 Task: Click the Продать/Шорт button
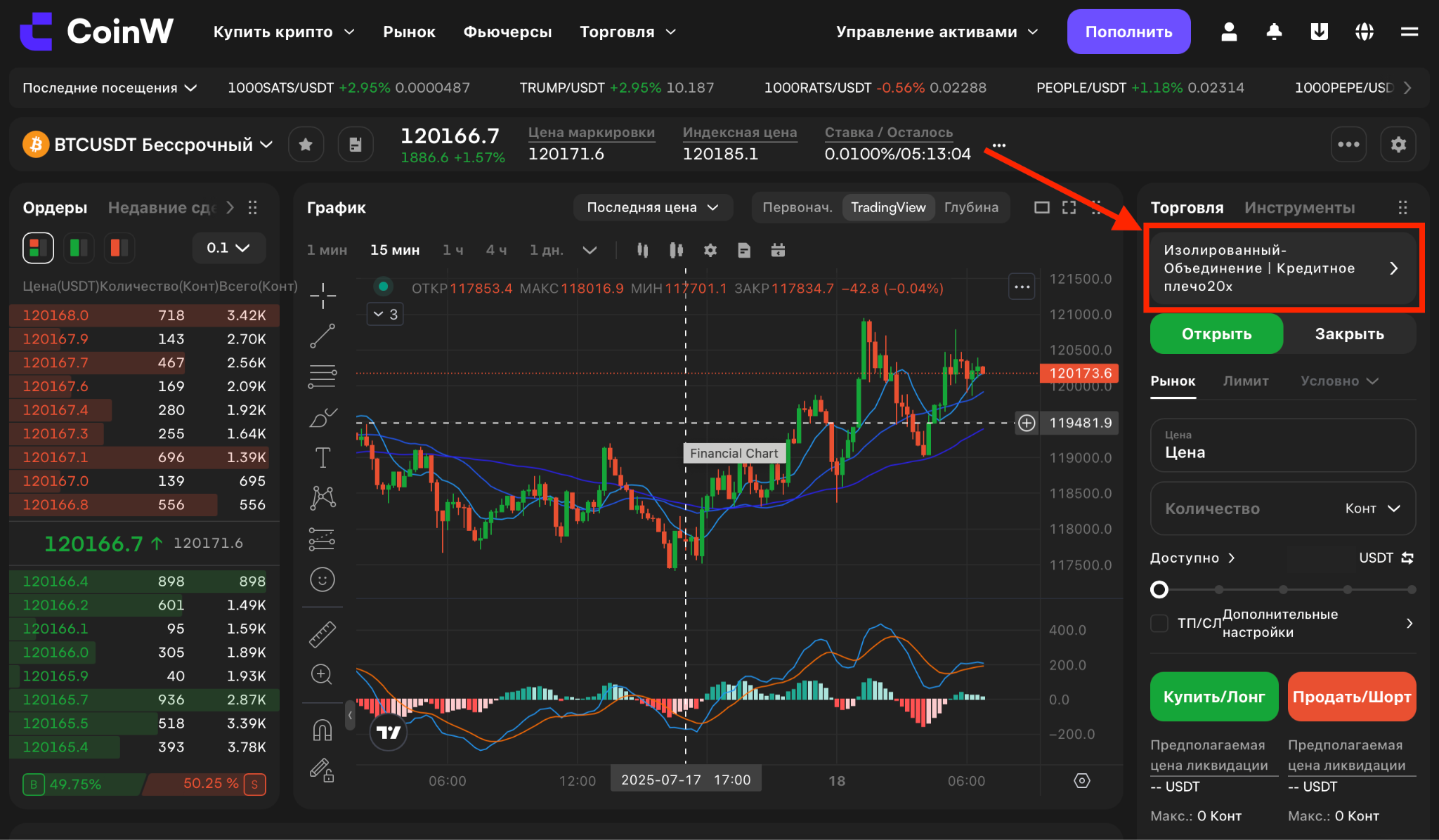point(1351,697)
